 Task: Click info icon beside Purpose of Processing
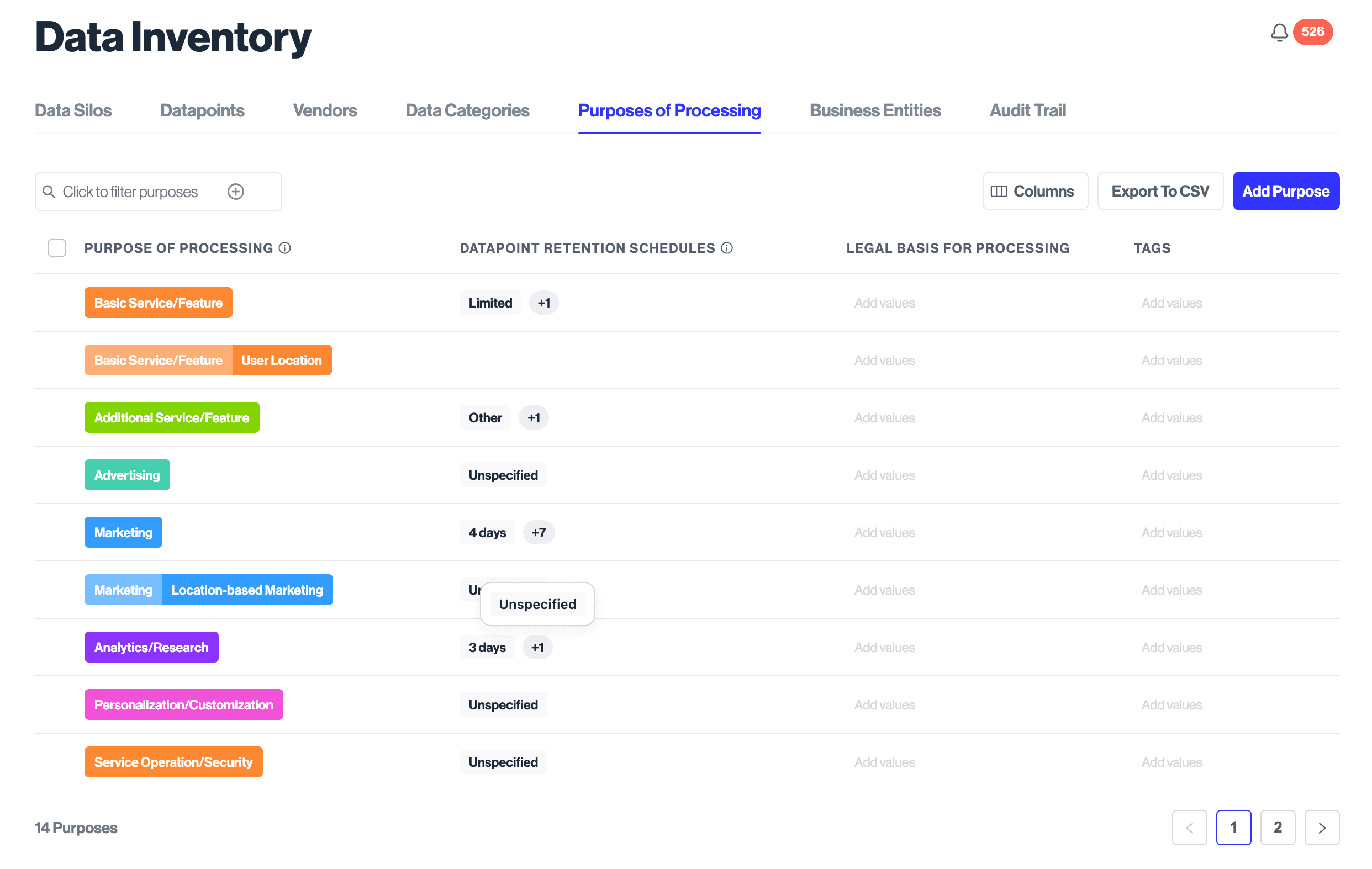coord(285,248)
